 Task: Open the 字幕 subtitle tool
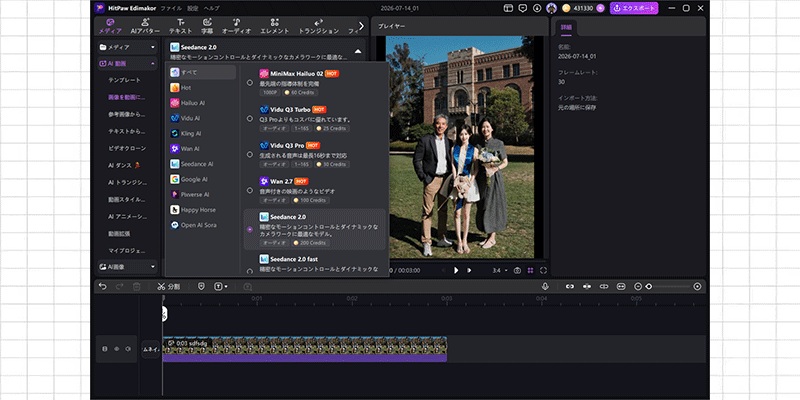[207, 26]
